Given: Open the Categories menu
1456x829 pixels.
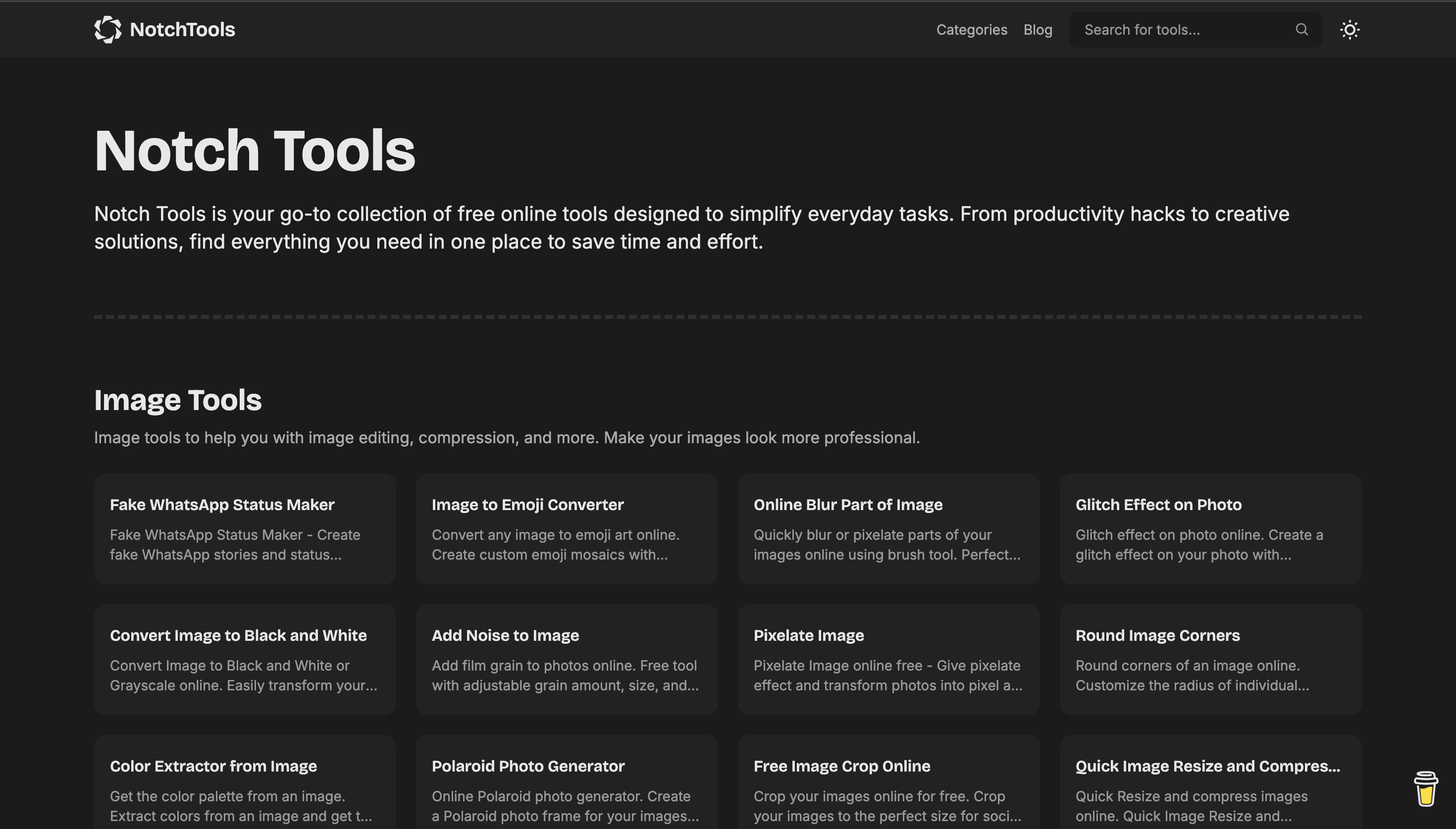Looking at the screenshot, I should pyautogui.click(x=971, y=29).
